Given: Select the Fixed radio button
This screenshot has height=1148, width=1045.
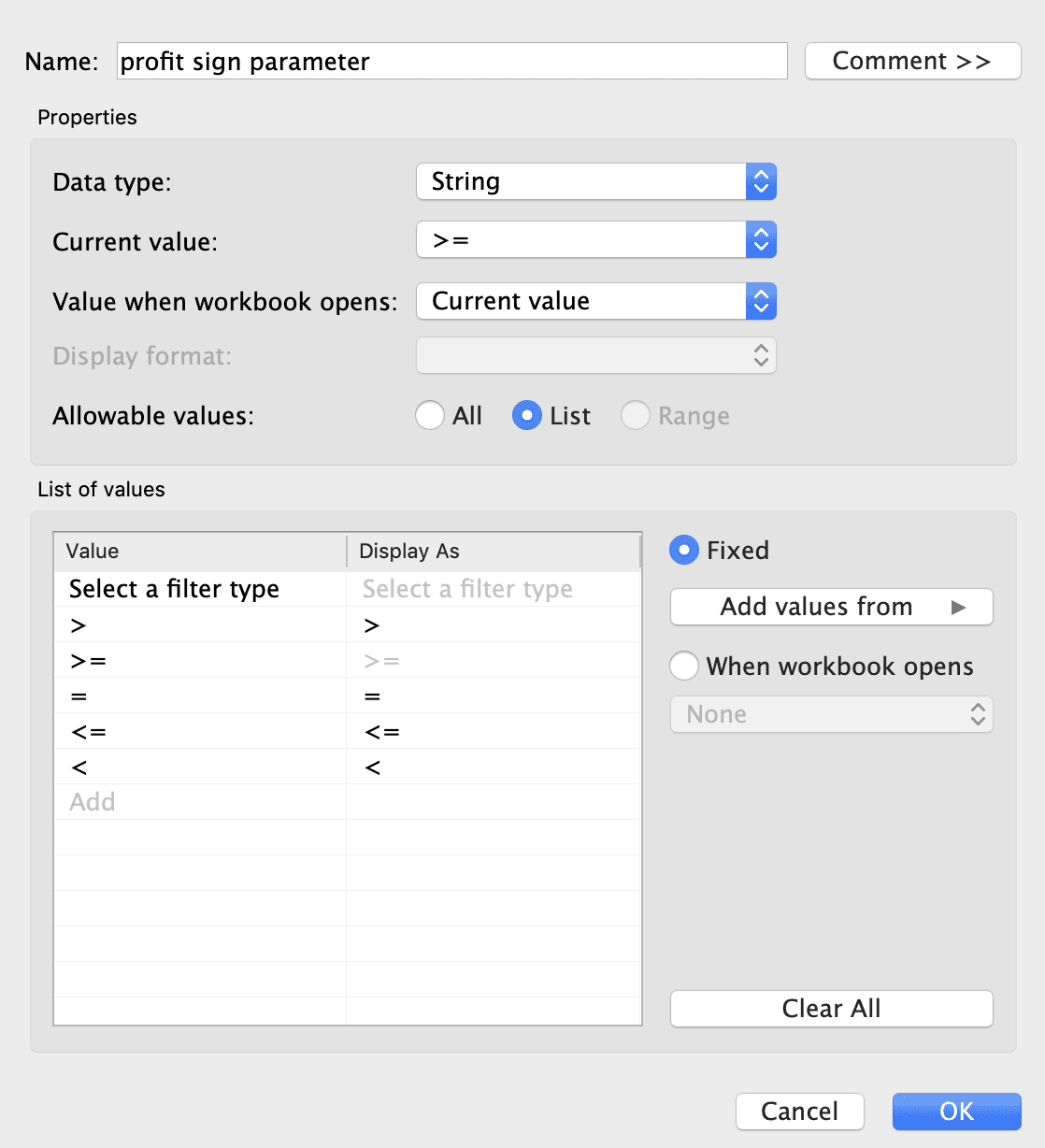Looking at the screenshot, I should (x=683, y=550).
